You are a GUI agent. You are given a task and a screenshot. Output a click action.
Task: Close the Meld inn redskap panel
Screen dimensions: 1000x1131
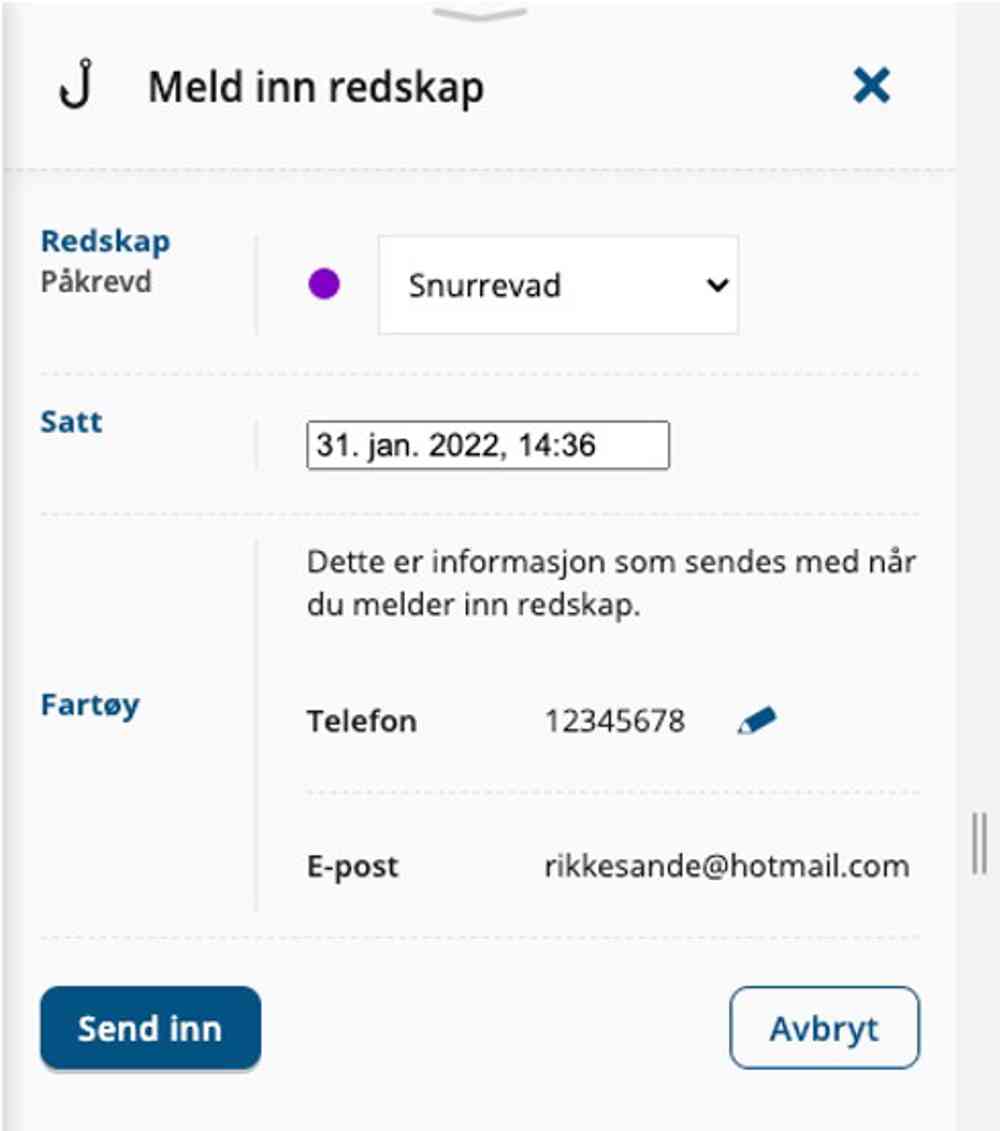[871, 86]
